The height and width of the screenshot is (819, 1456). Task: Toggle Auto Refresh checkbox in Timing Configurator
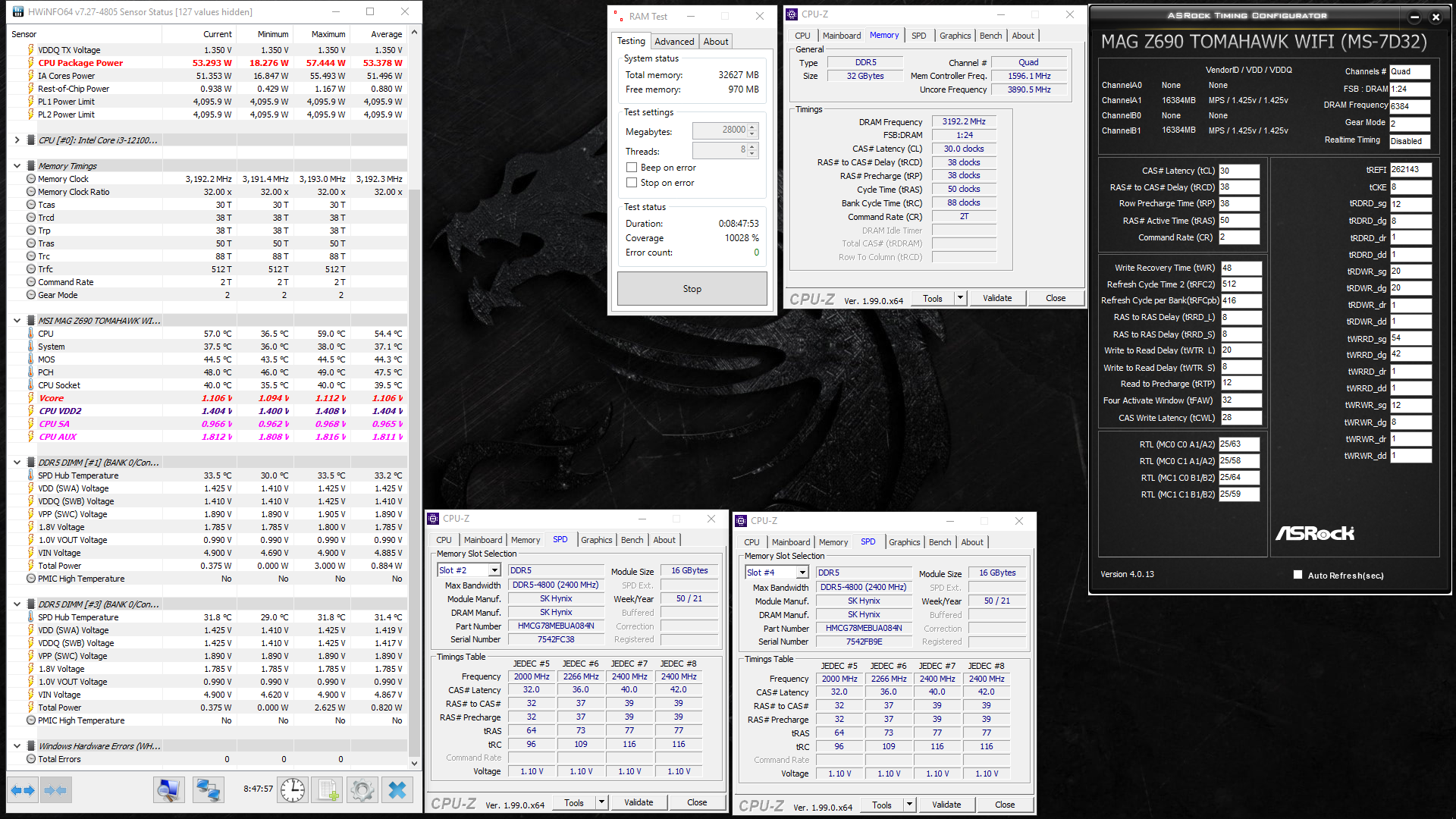(x=1298, y=575)
